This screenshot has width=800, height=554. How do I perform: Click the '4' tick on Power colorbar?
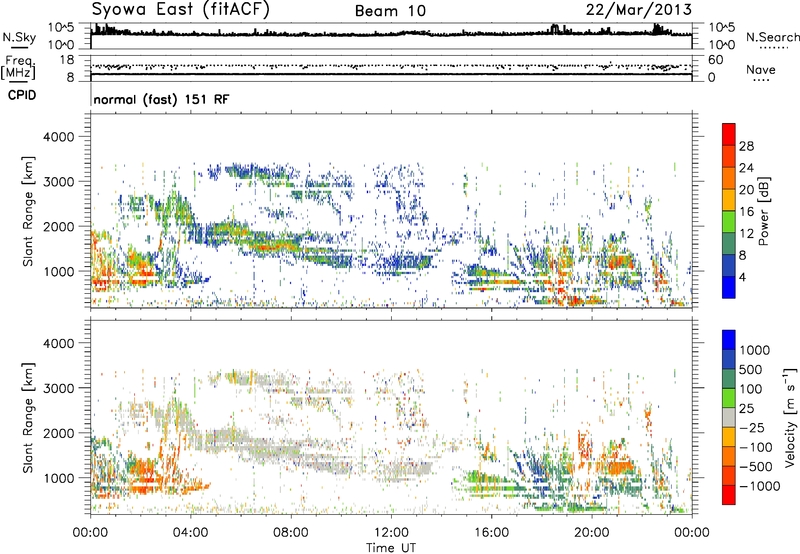point(742,277)
